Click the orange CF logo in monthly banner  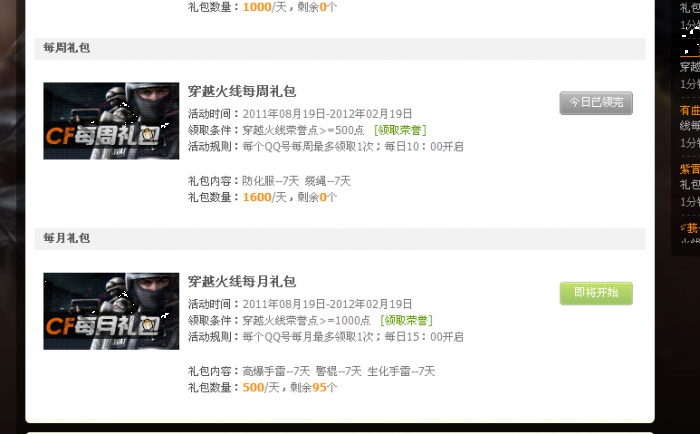(x=59, y=327)
